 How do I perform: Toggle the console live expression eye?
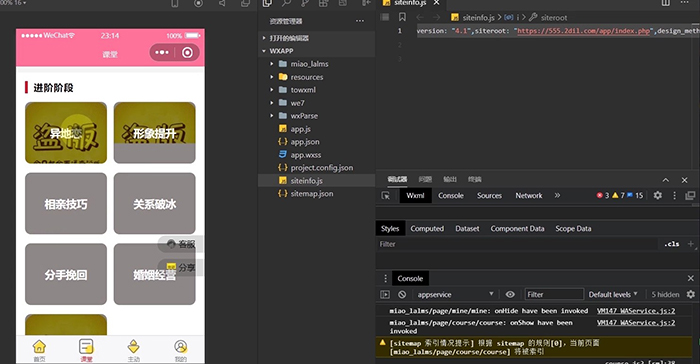pyautogui.click(x=510, y=294)
